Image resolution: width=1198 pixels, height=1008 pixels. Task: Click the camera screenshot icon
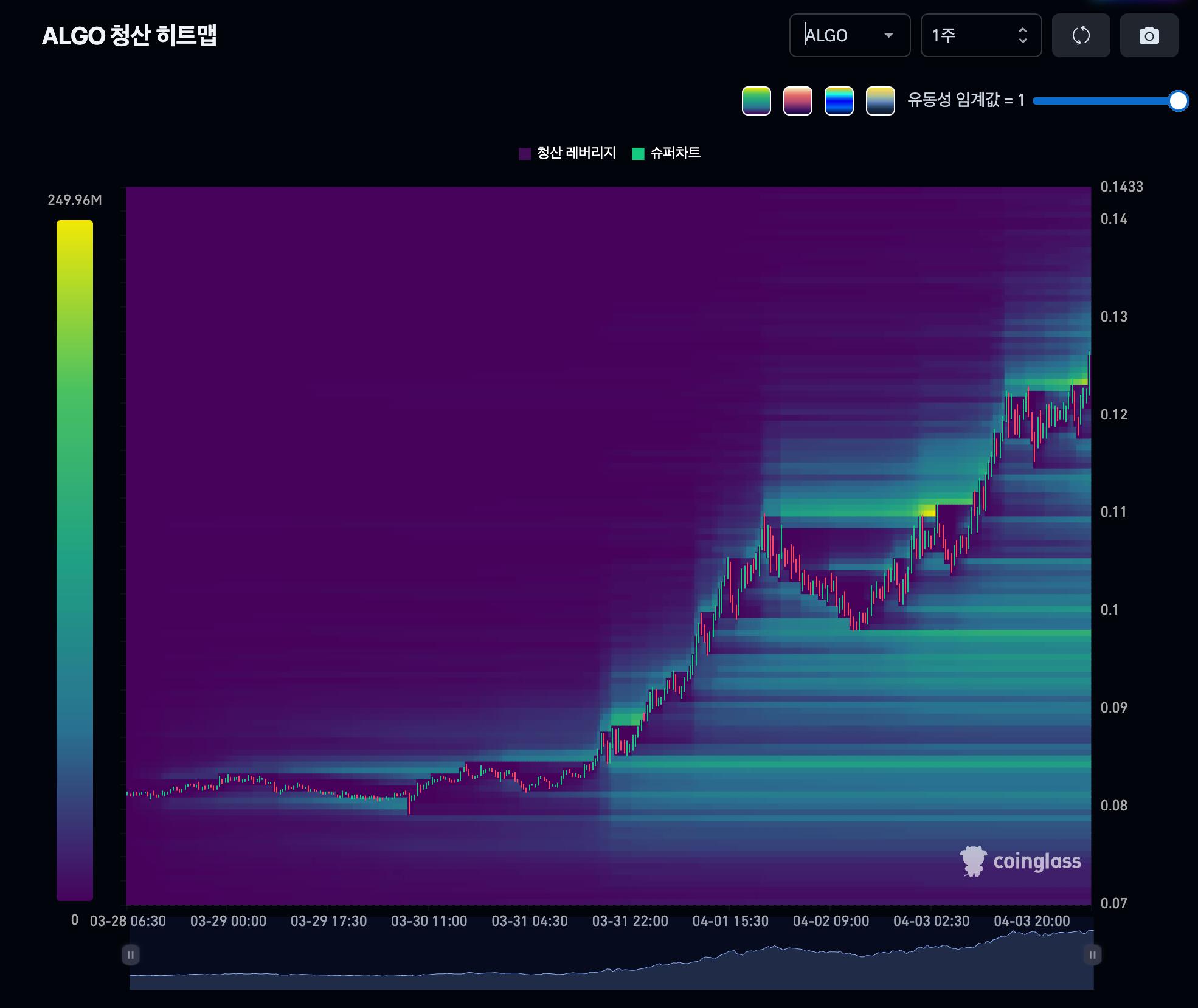(1149, 36)
